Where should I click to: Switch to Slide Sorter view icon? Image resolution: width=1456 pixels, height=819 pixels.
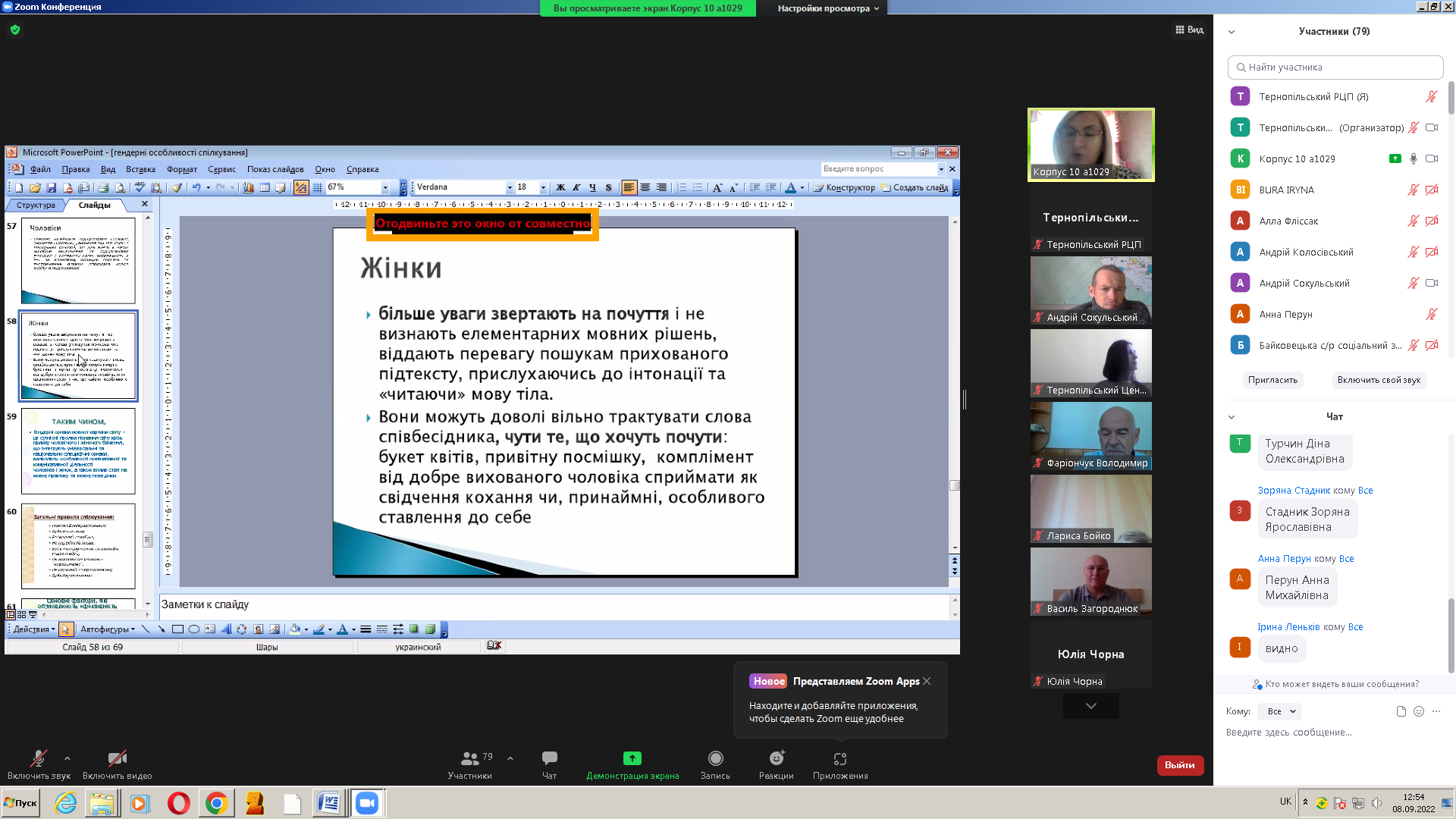pos(21,615)
